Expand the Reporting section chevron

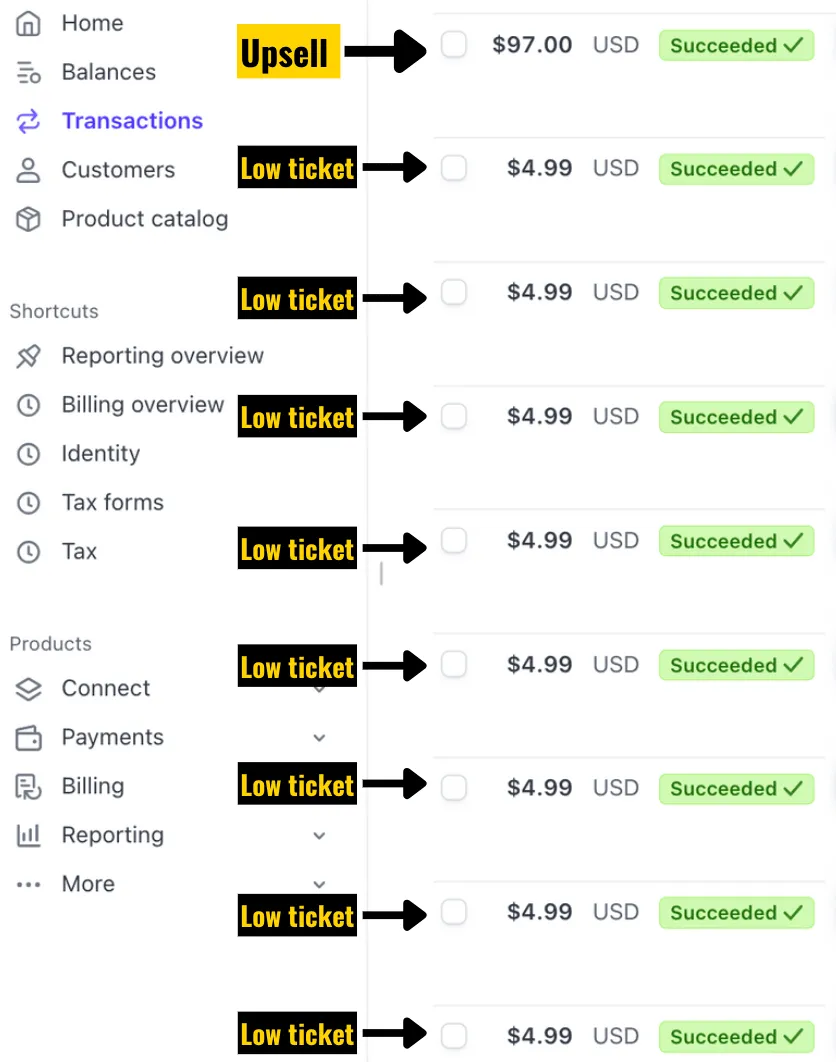319,836
